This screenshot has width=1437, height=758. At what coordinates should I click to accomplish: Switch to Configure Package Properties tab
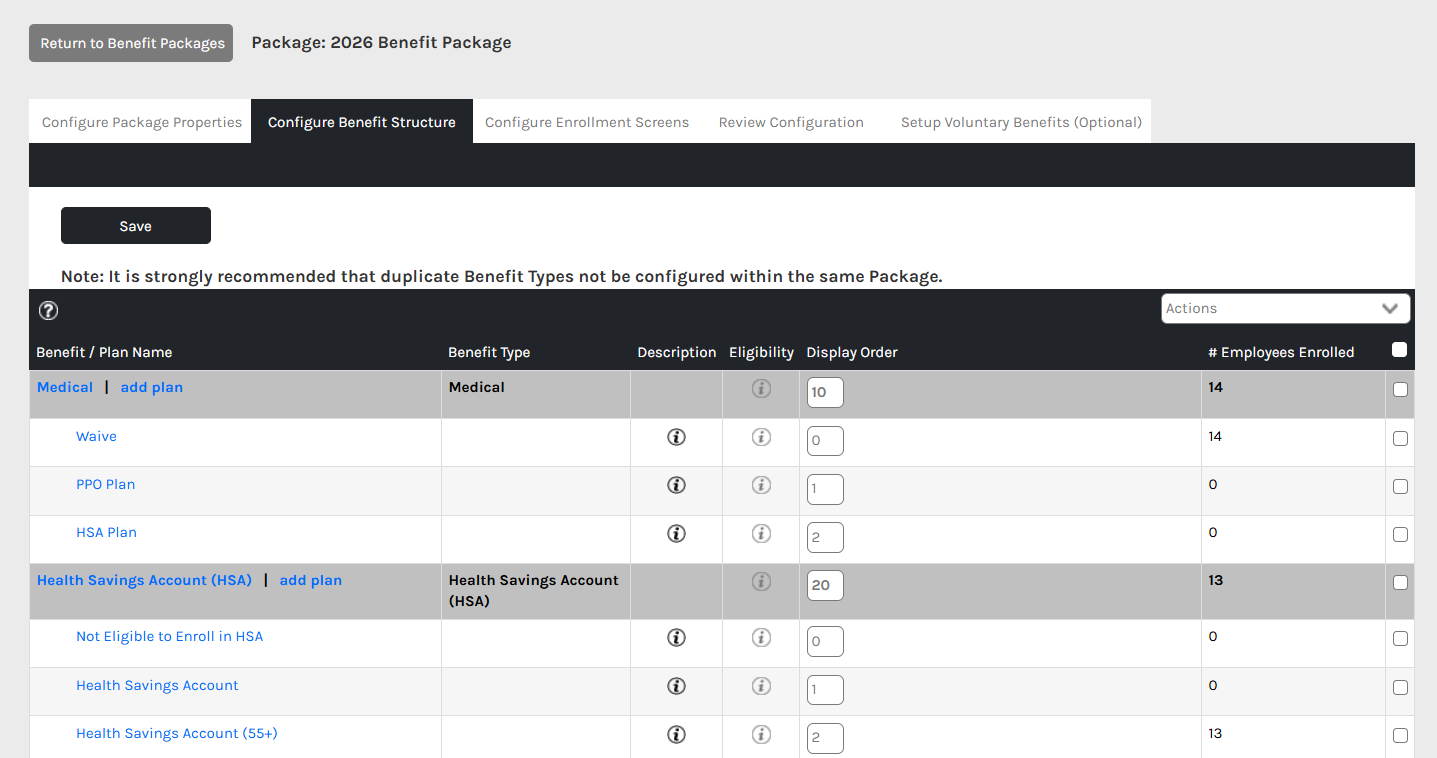141,122
